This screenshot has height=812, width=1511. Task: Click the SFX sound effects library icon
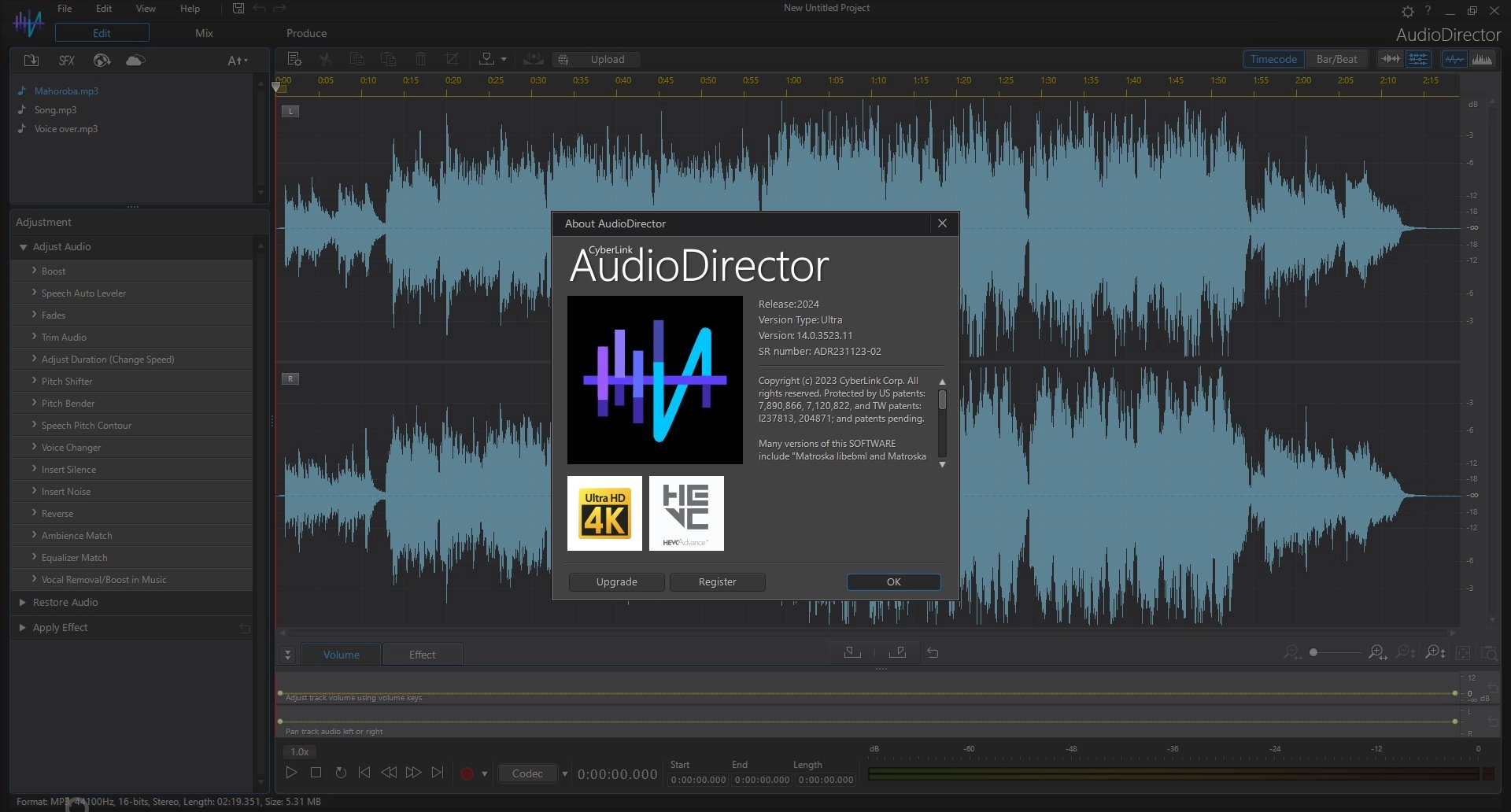tap(67, 61)
